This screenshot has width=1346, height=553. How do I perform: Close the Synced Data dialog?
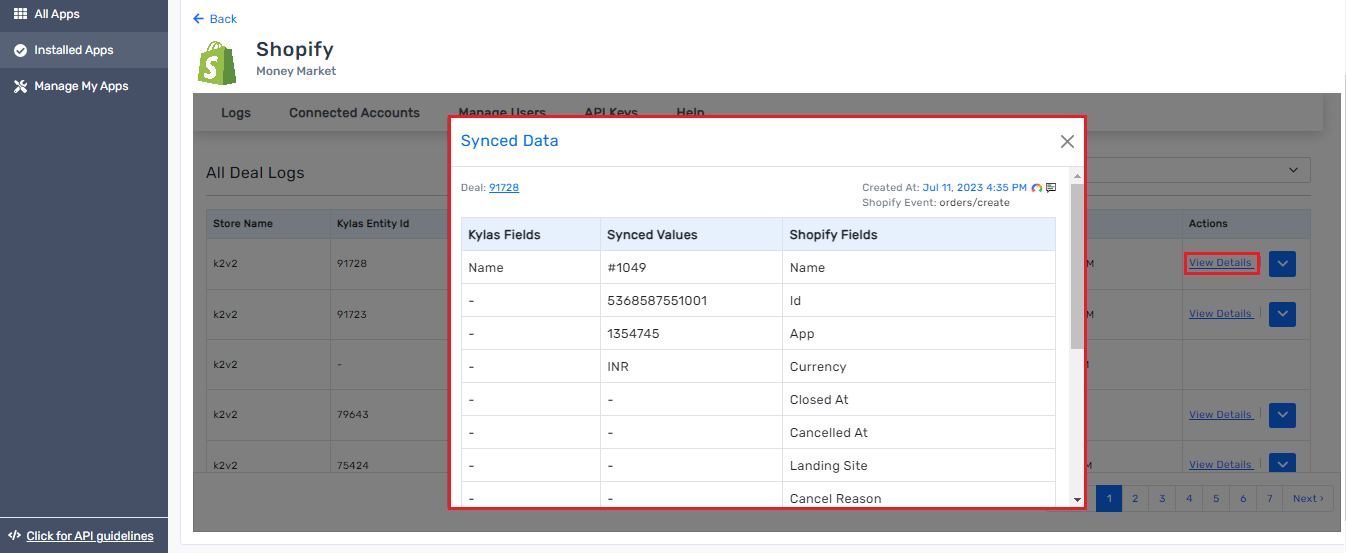(x=1067, y=142)
